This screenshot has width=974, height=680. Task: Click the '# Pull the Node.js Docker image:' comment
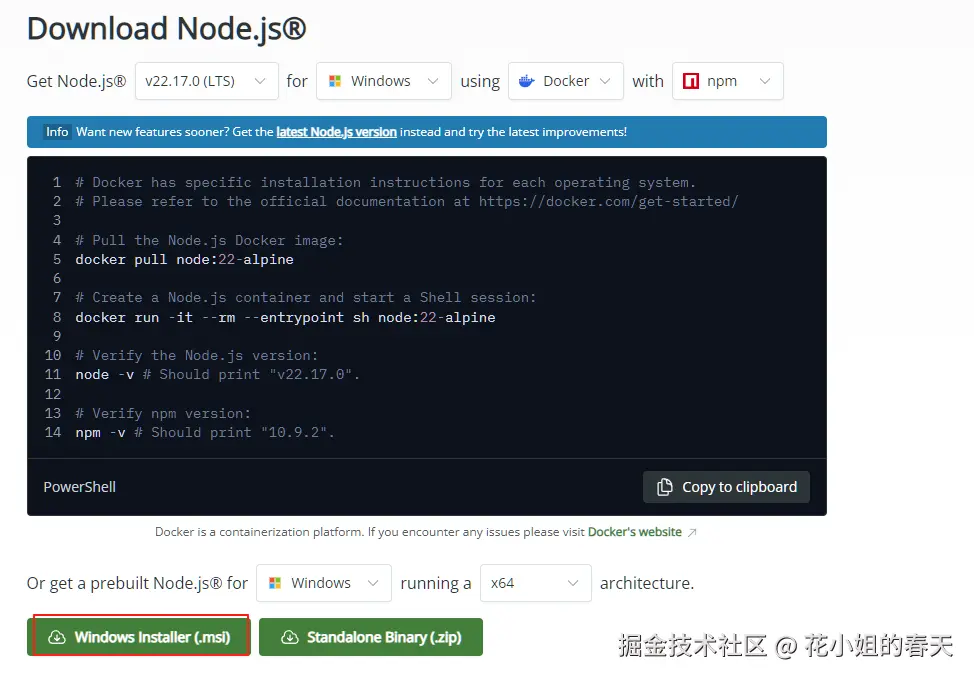pos(209,240)
